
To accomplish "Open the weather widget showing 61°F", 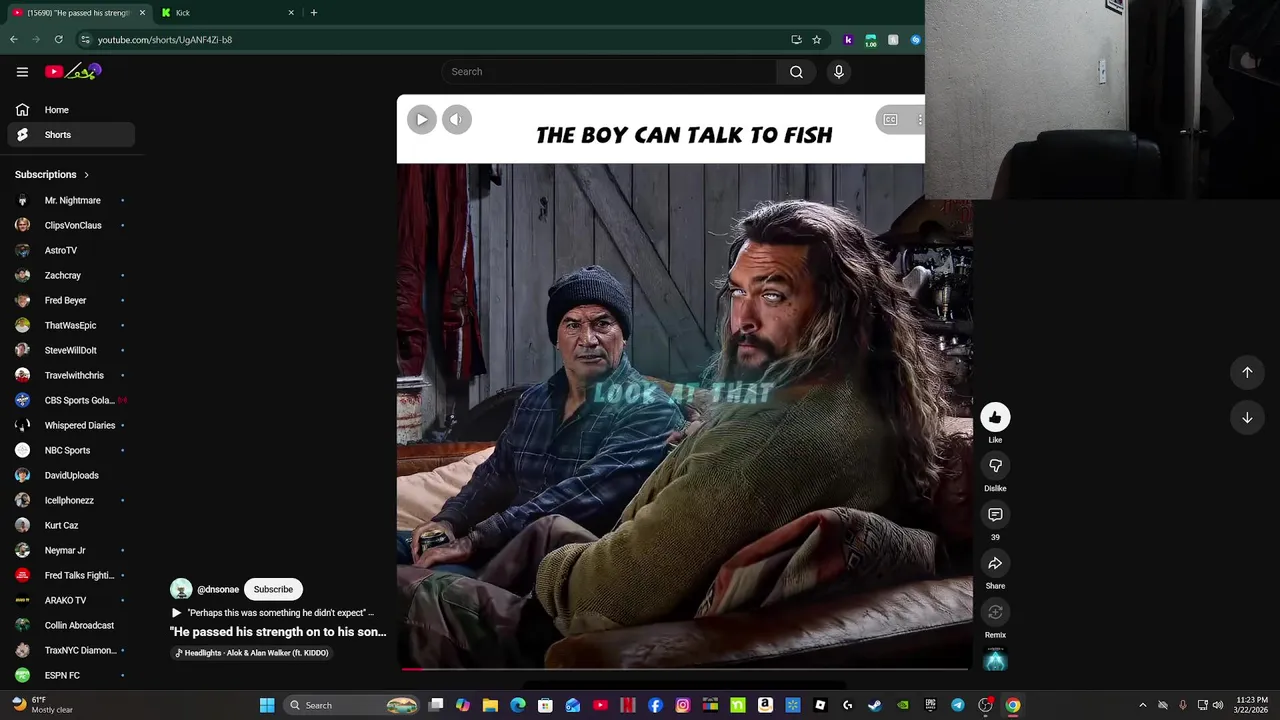I will [x=42, y=705].
